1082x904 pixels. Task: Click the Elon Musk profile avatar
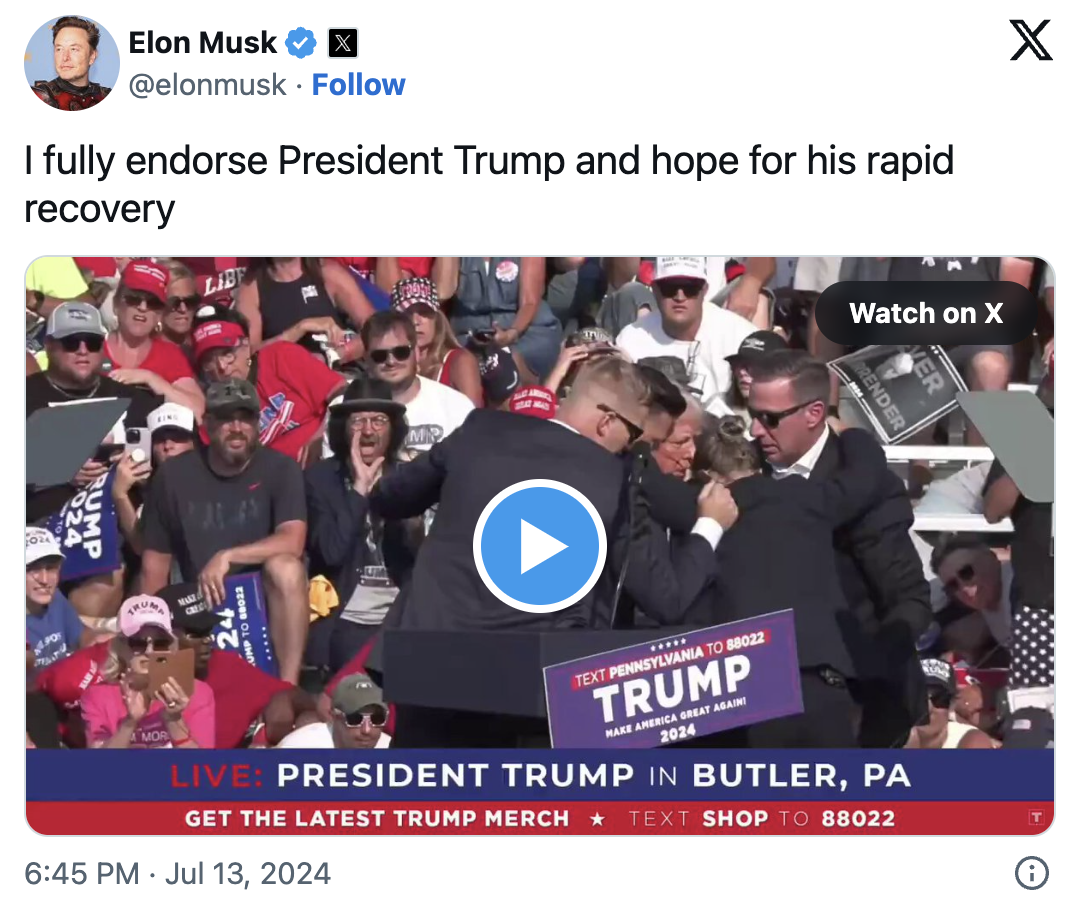tap(72, 63)
